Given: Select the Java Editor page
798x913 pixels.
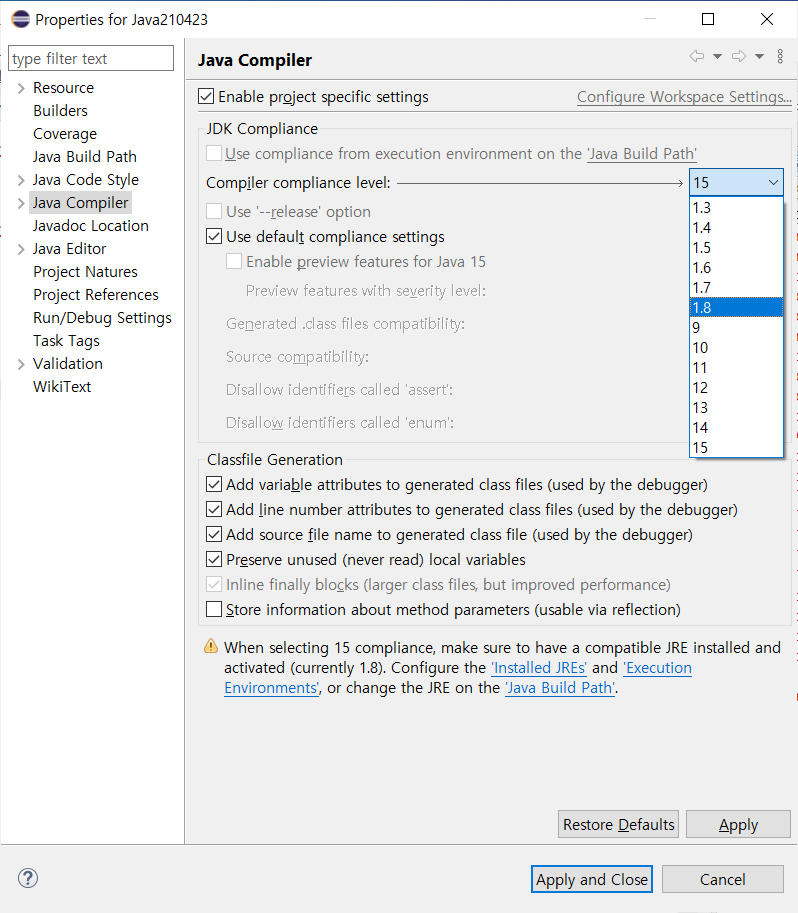Looking at the screenshot, I should [70, 249].
